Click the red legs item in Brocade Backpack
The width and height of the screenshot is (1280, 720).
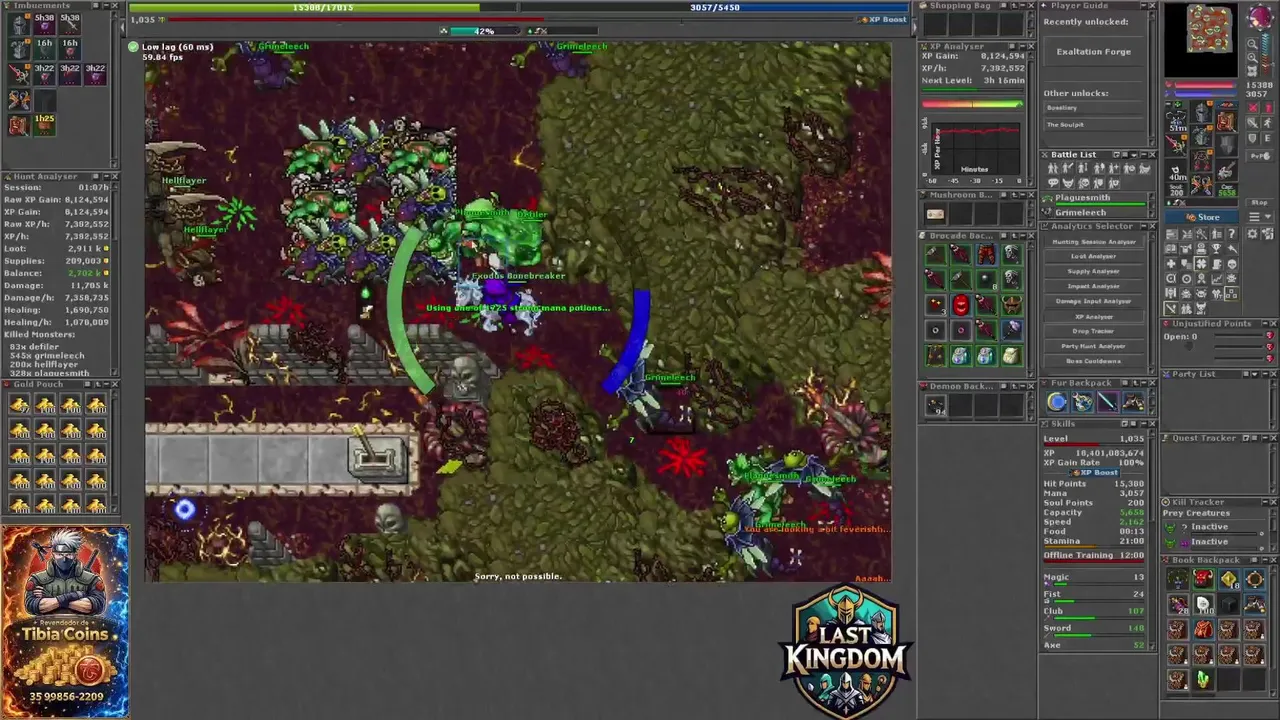(986, 255)
